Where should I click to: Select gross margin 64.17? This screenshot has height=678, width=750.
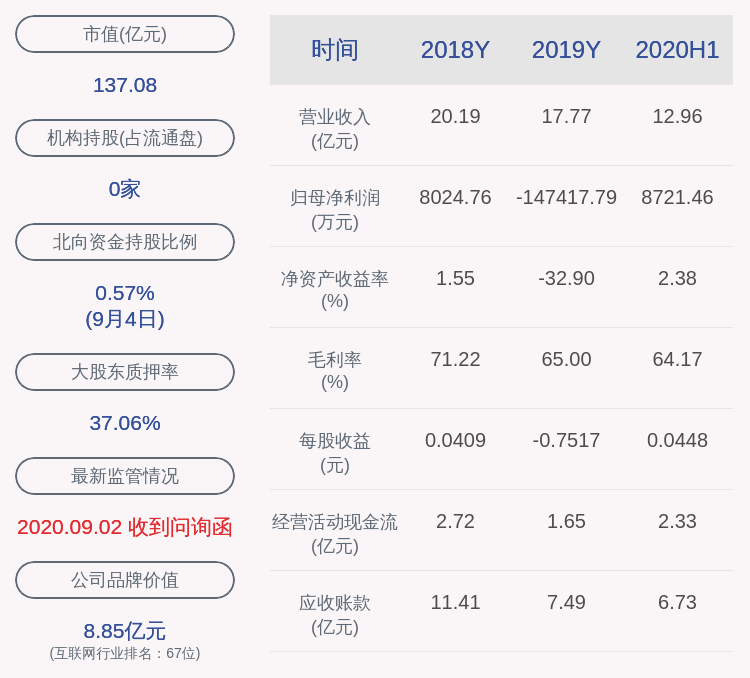click(677, 359)
